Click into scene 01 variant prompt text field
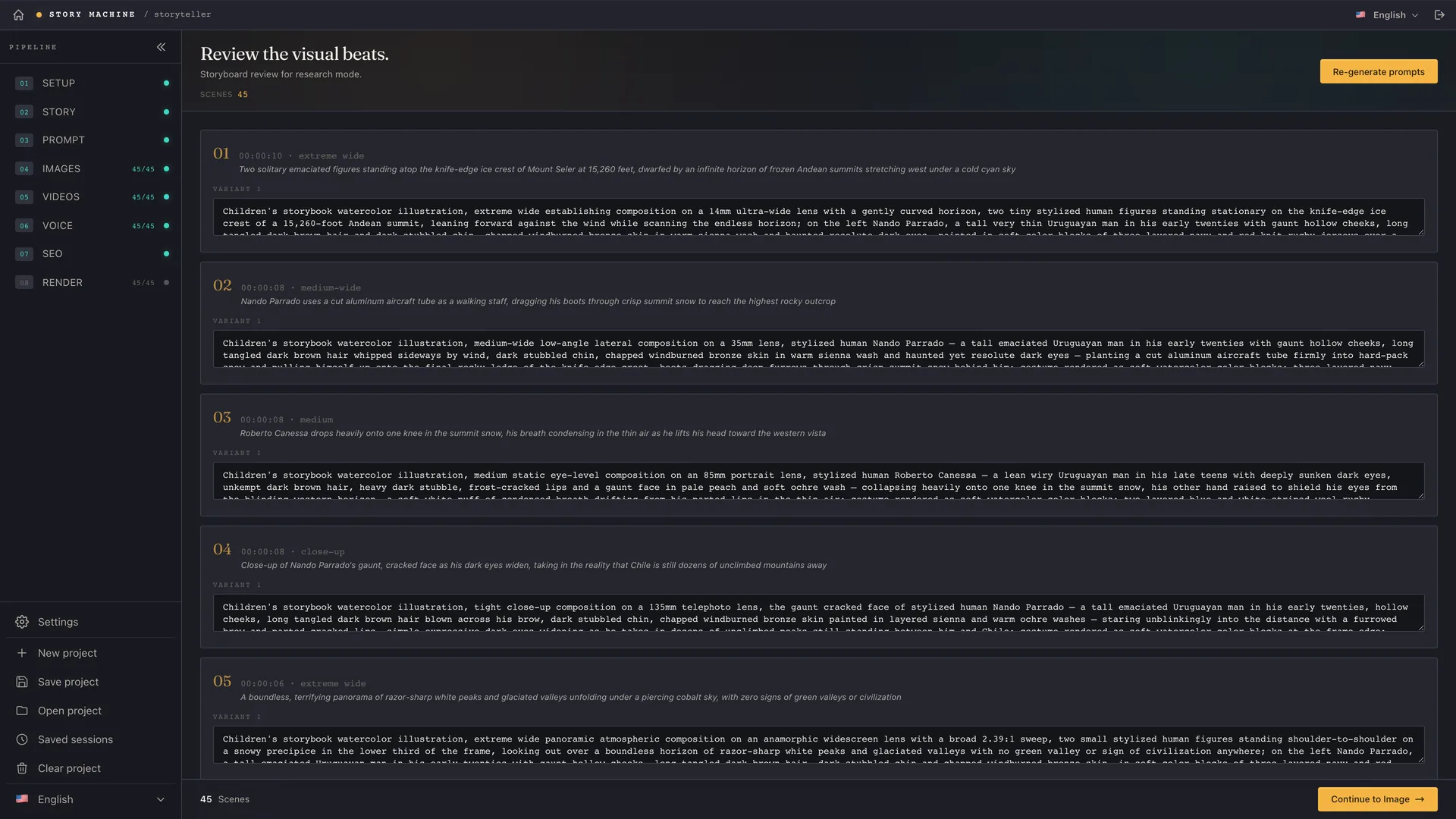The width and height of the screenshot is (1456, 819). (x=818, y=217)
